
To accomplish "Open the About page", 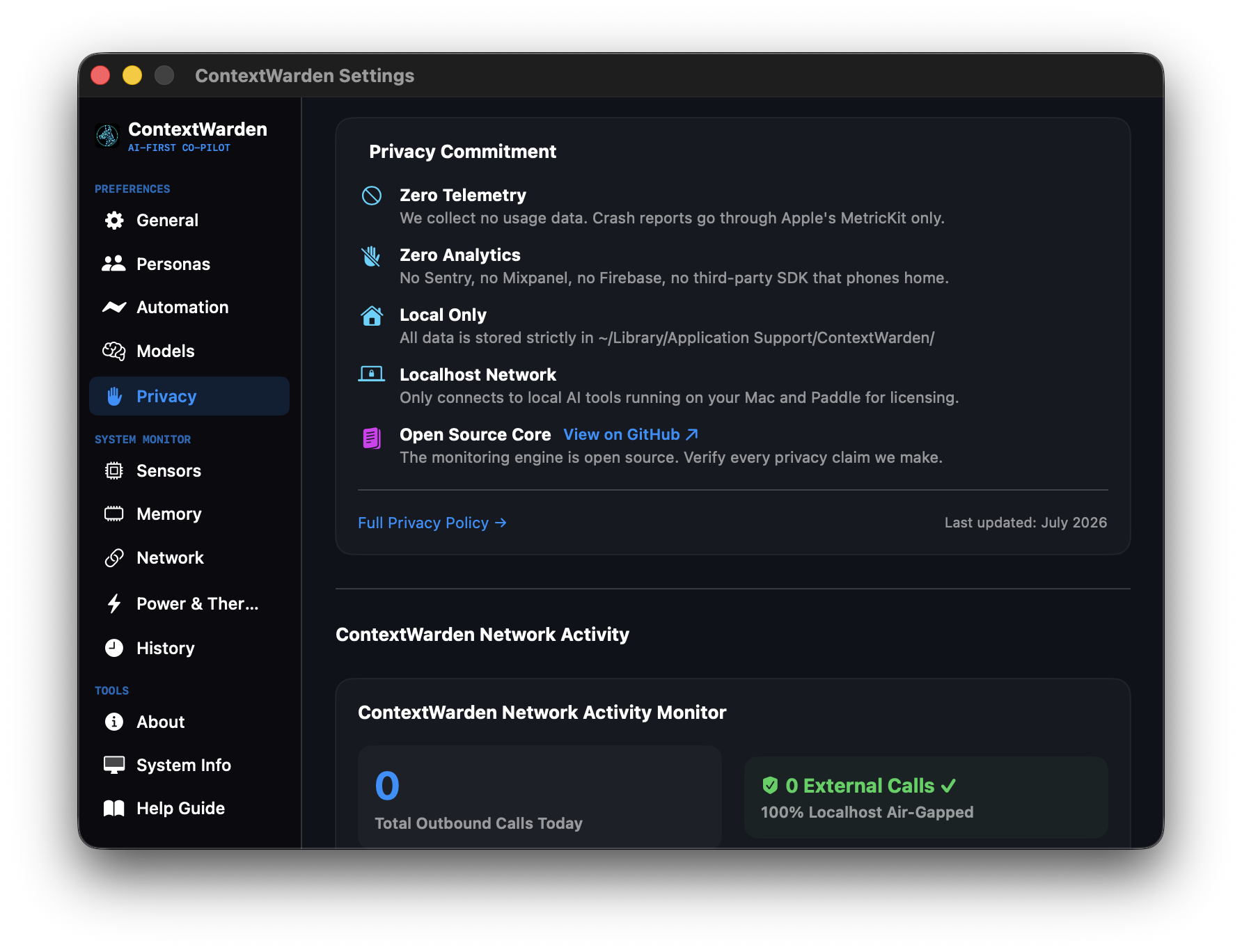I will (x=189, y=722).
